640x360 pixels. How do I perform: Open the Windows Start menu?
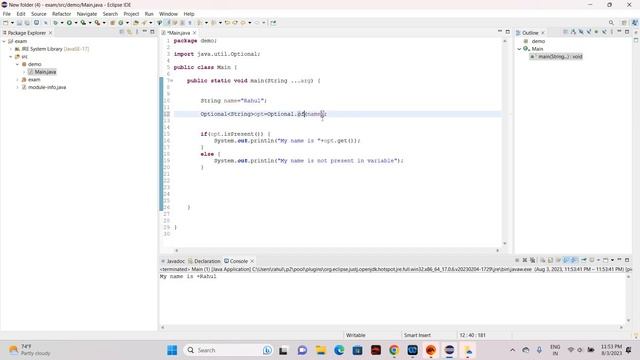[172, 350]
